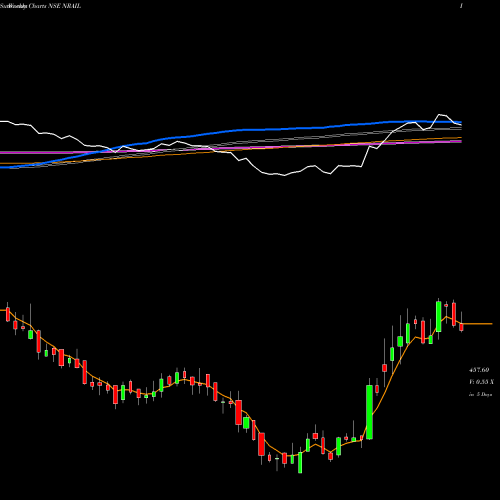Click the 457.69 price label
This screenshot has height=500, width=500.
[479, 370]
